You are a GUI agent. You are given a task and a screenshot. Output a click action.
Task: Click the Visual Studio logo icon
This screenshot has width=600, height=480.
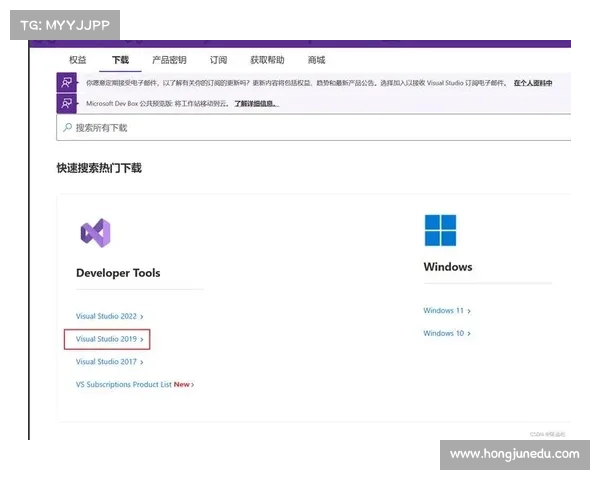tap(95, 233)
